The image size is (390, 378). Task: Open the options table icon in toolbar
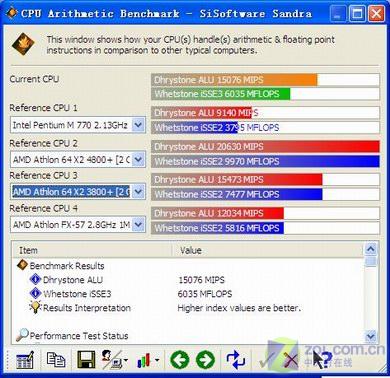25,360
